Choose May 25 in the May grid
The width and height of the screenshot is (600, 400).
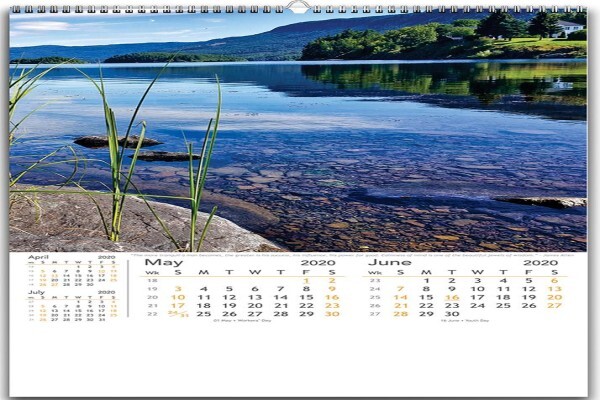pos(204,314)
